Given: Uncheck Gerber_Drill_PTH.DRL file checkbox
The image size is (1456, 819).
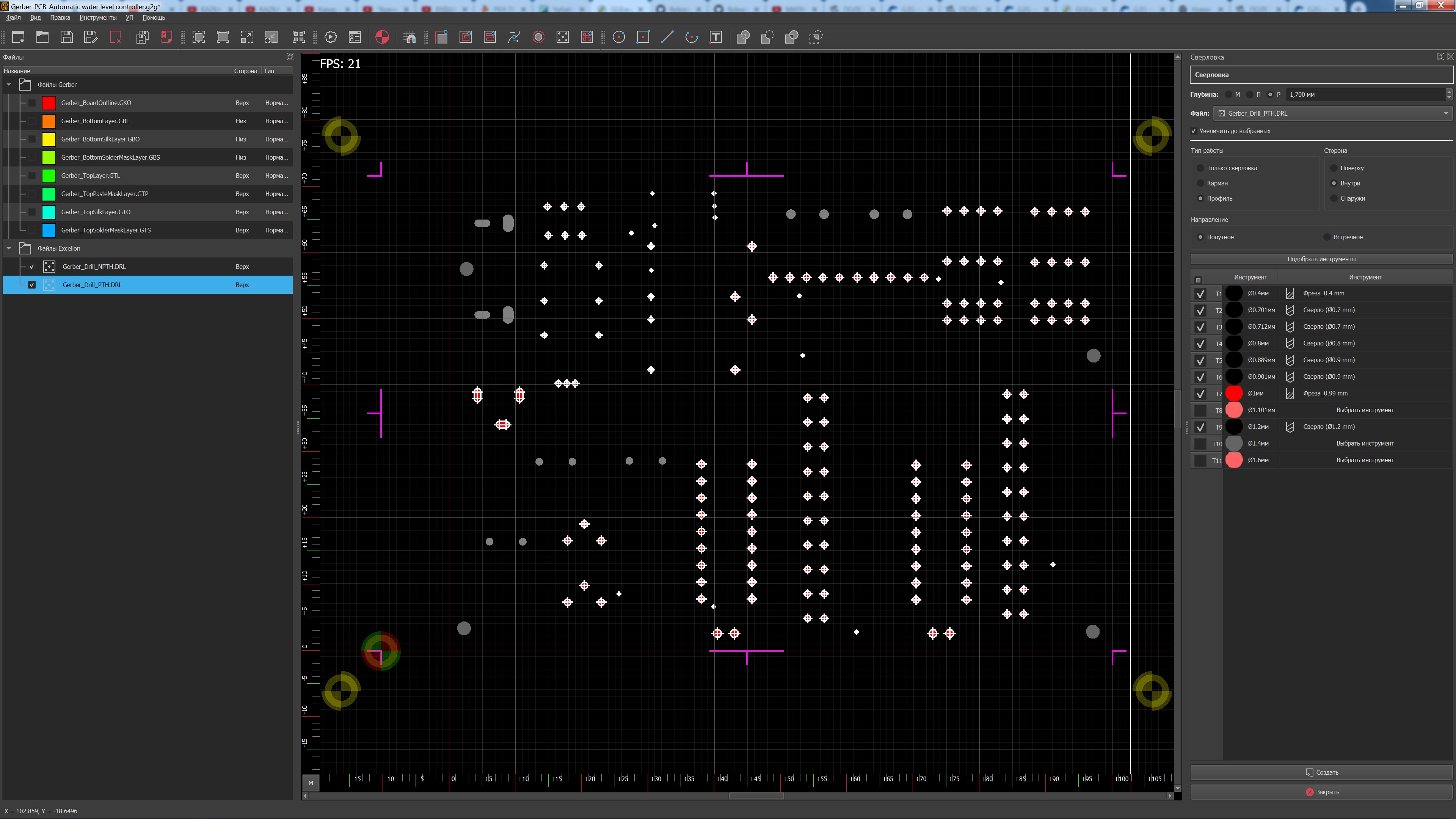Looking at the screenshot, I should point(31,285).
